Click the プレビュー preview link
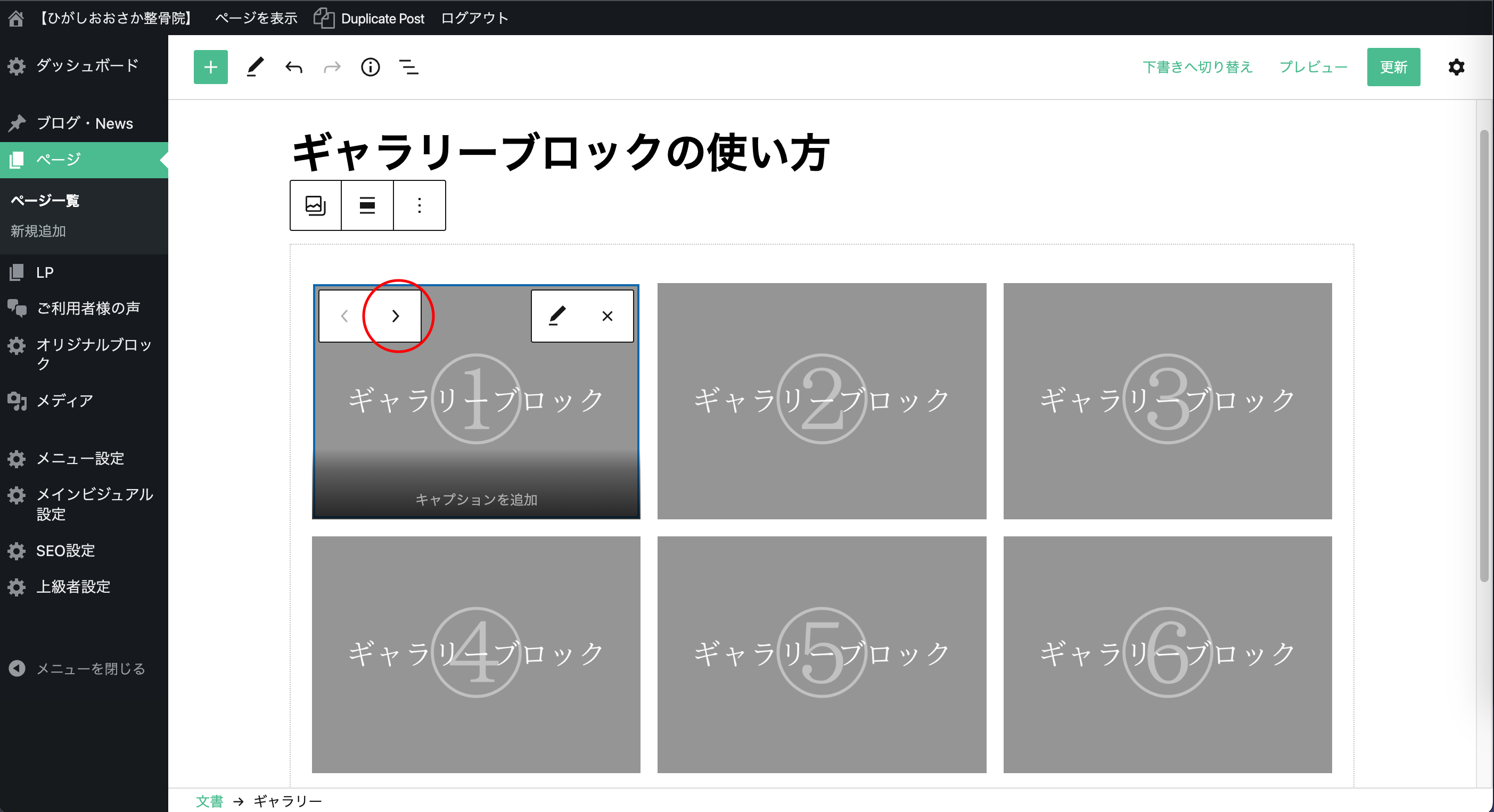The image size is (1494, 812). (x=1313, y=67)
